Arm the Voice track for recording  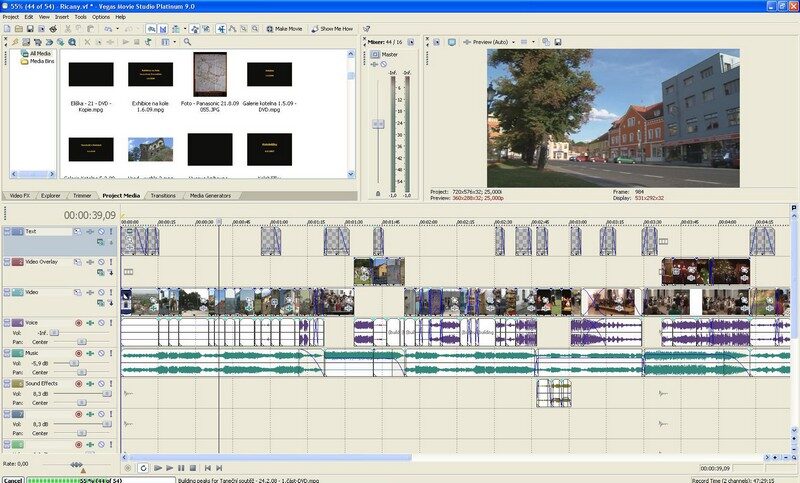79,323
